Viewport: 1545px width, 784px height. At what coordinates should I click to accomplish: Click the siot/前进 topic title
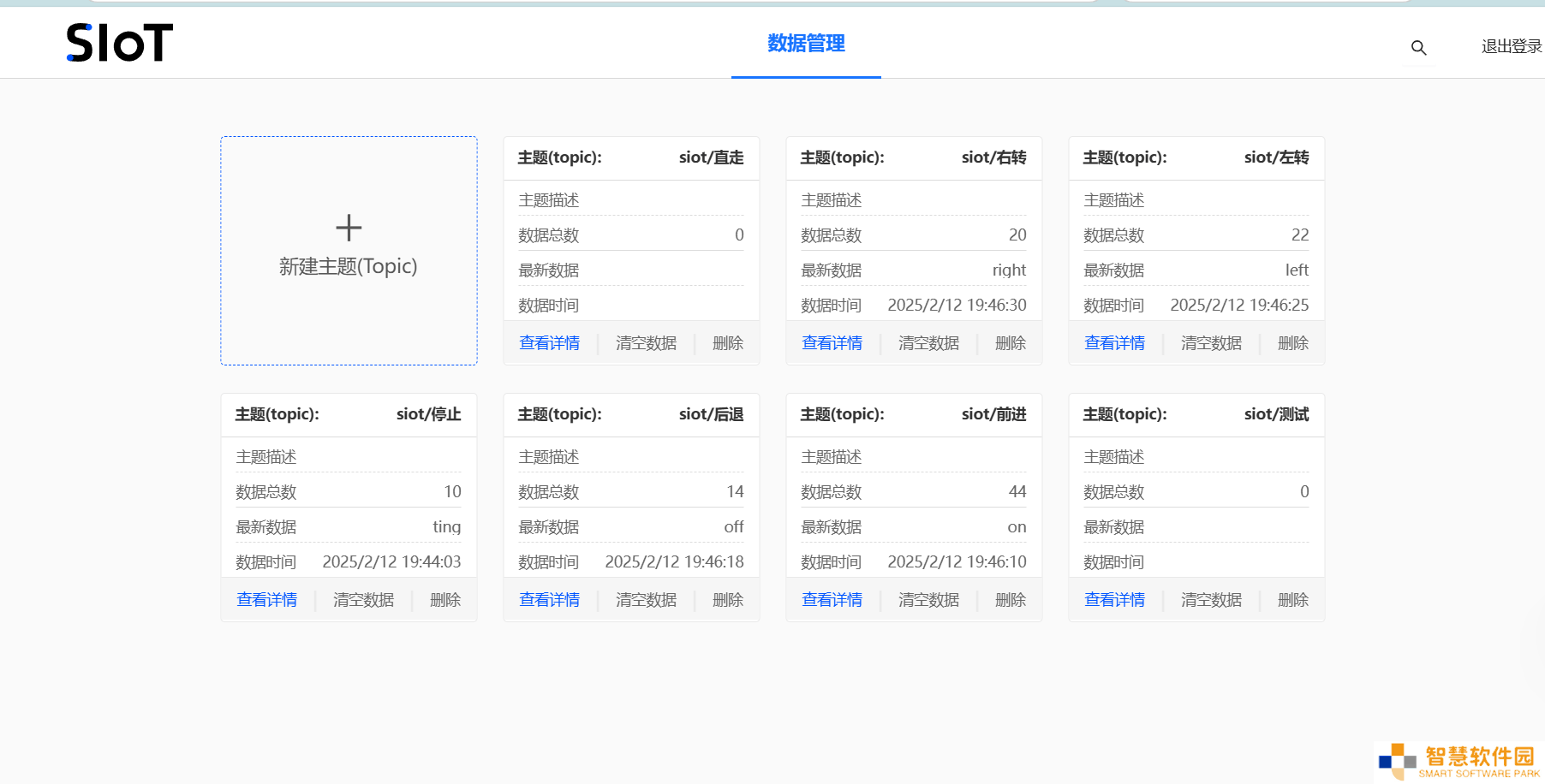tap(993, 414)
